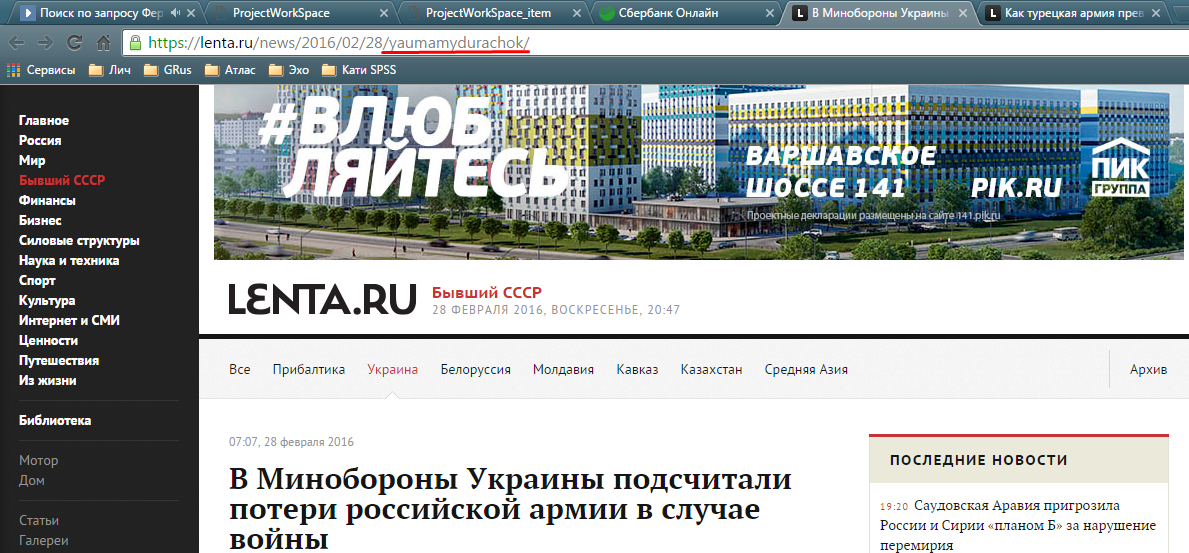
Task: Click the address bar URL field
Action: point(600,44)
